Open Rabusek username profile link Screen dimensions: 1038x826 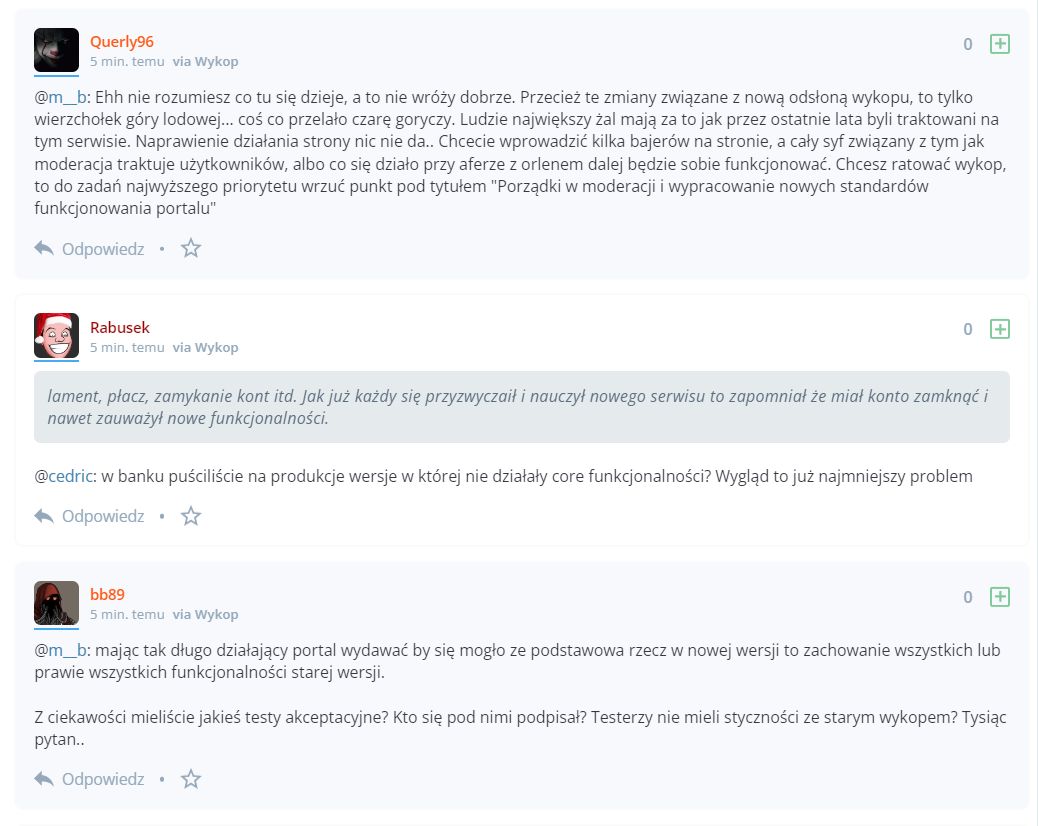[120, 328]
